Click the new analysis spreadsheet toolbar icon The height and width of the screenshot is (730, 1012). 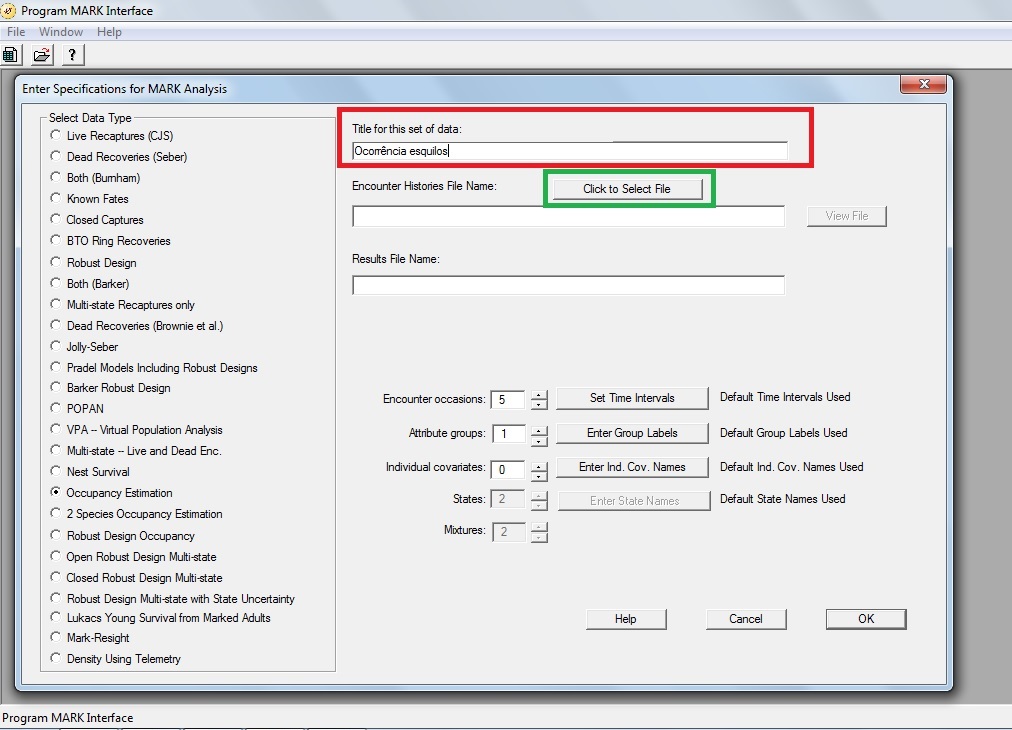coord(10,55)
